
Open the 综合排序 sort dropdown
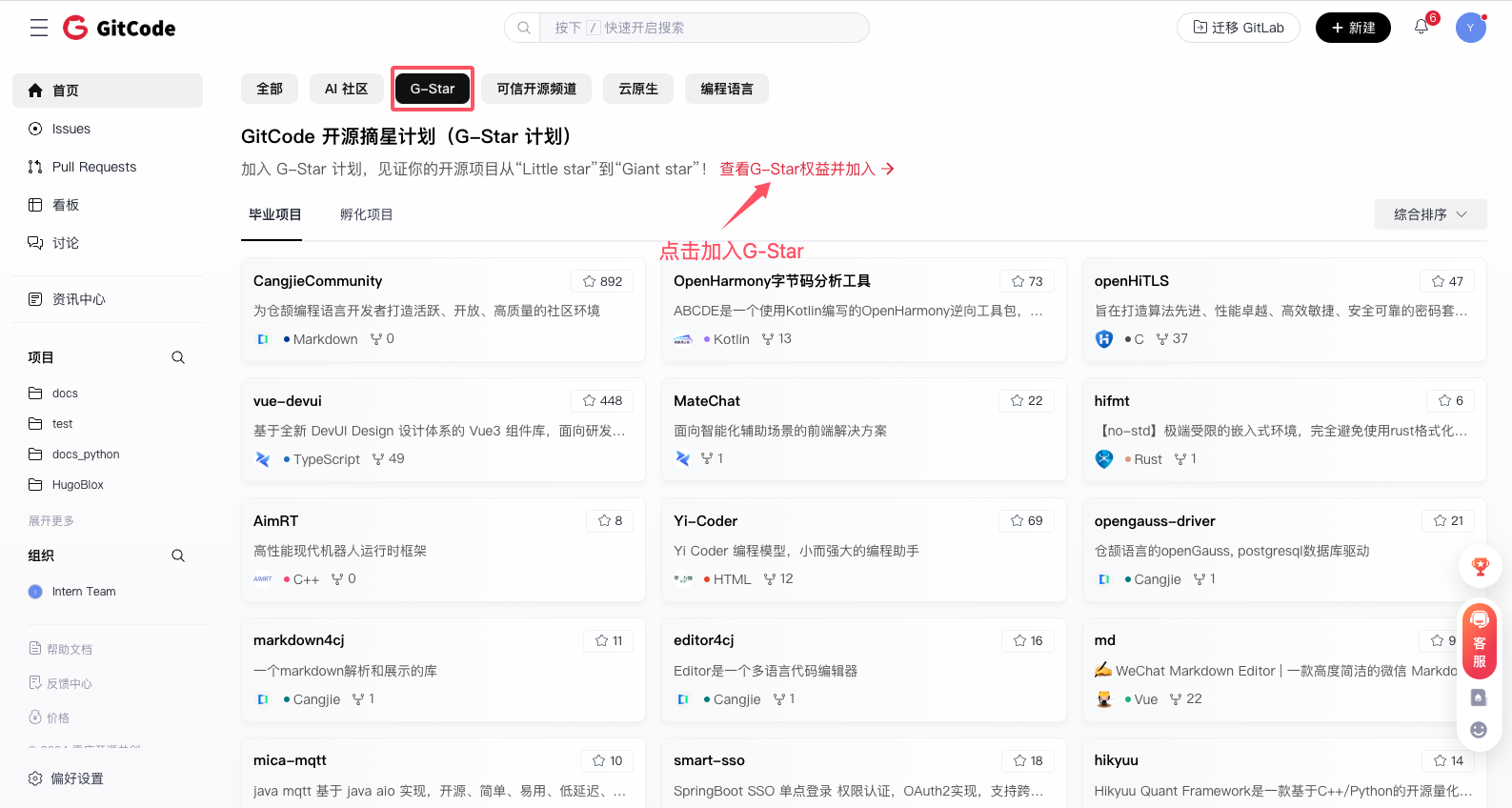(x=1429, y=214)
